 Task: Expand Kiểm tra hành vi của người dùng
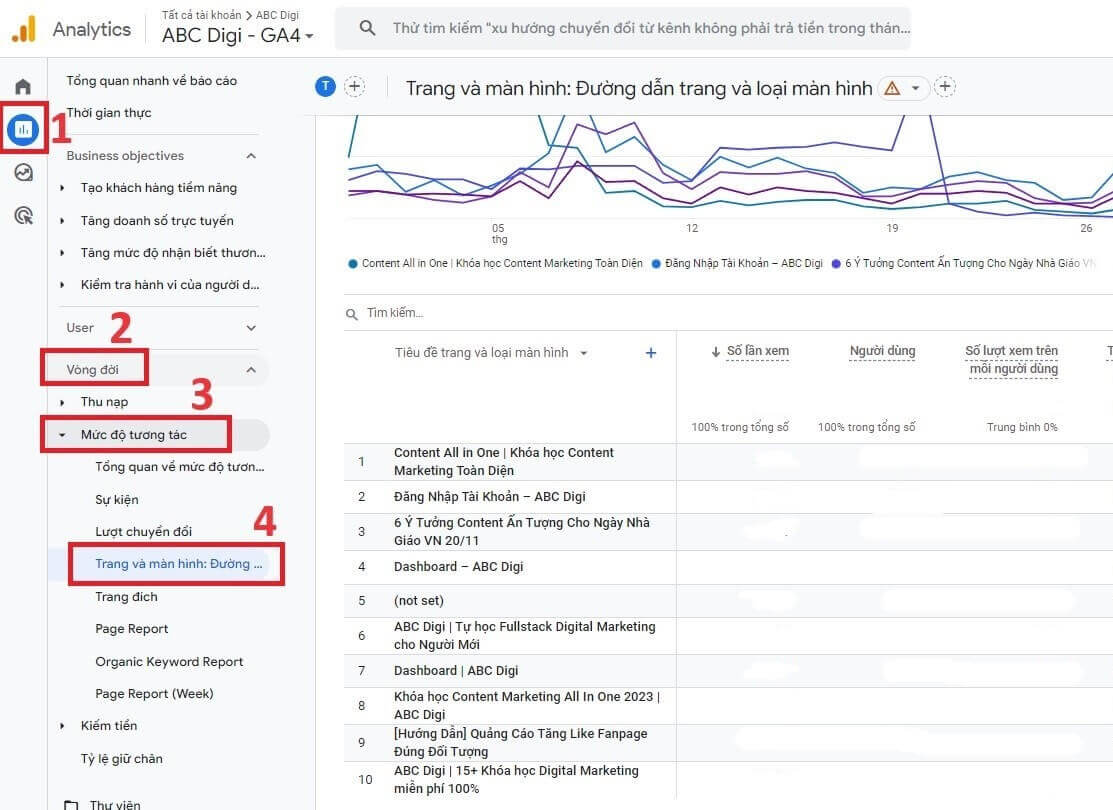[62, 285]
